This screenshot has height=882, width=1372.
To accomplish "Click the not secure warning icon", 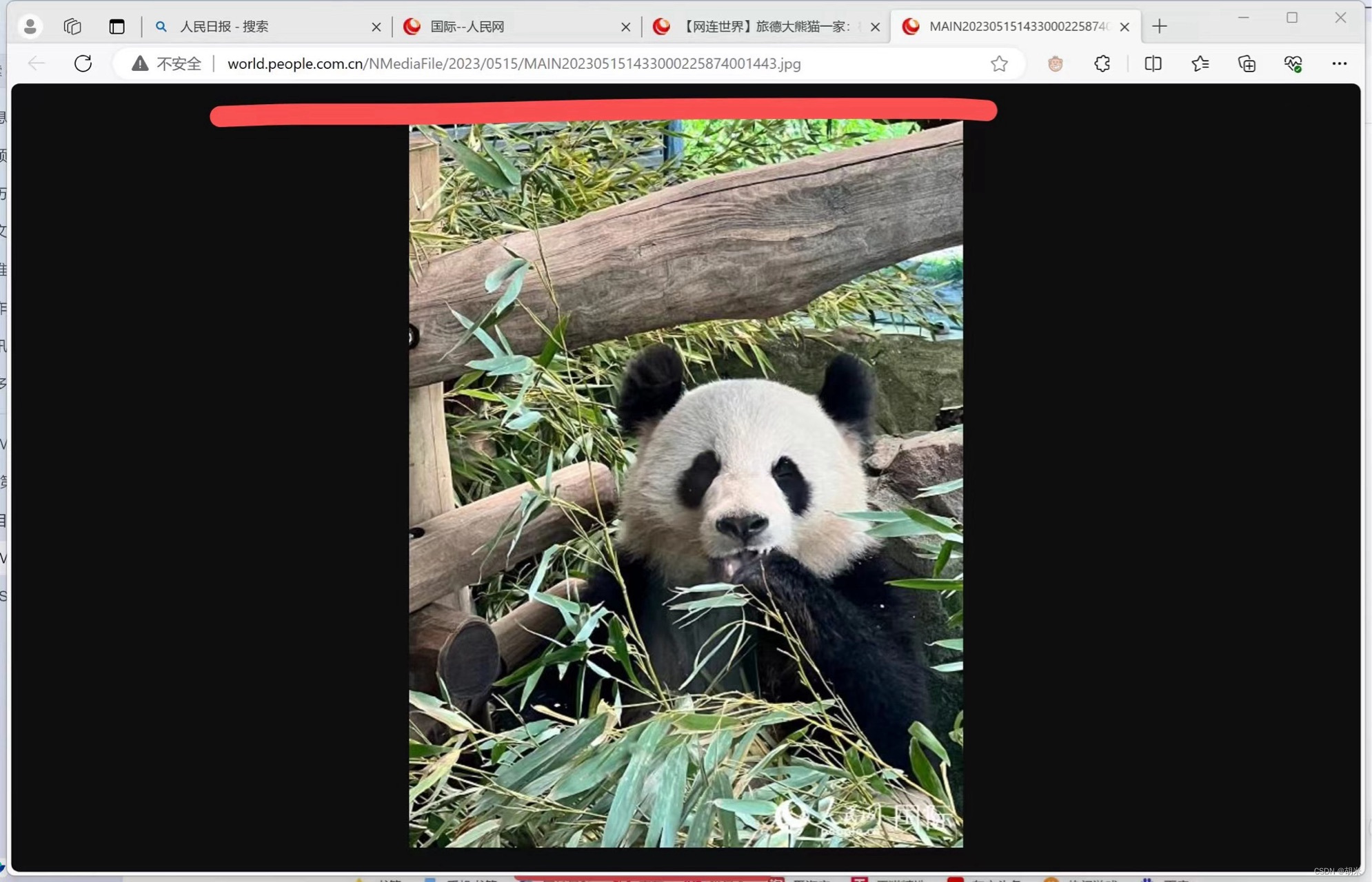I will (140, 63).
